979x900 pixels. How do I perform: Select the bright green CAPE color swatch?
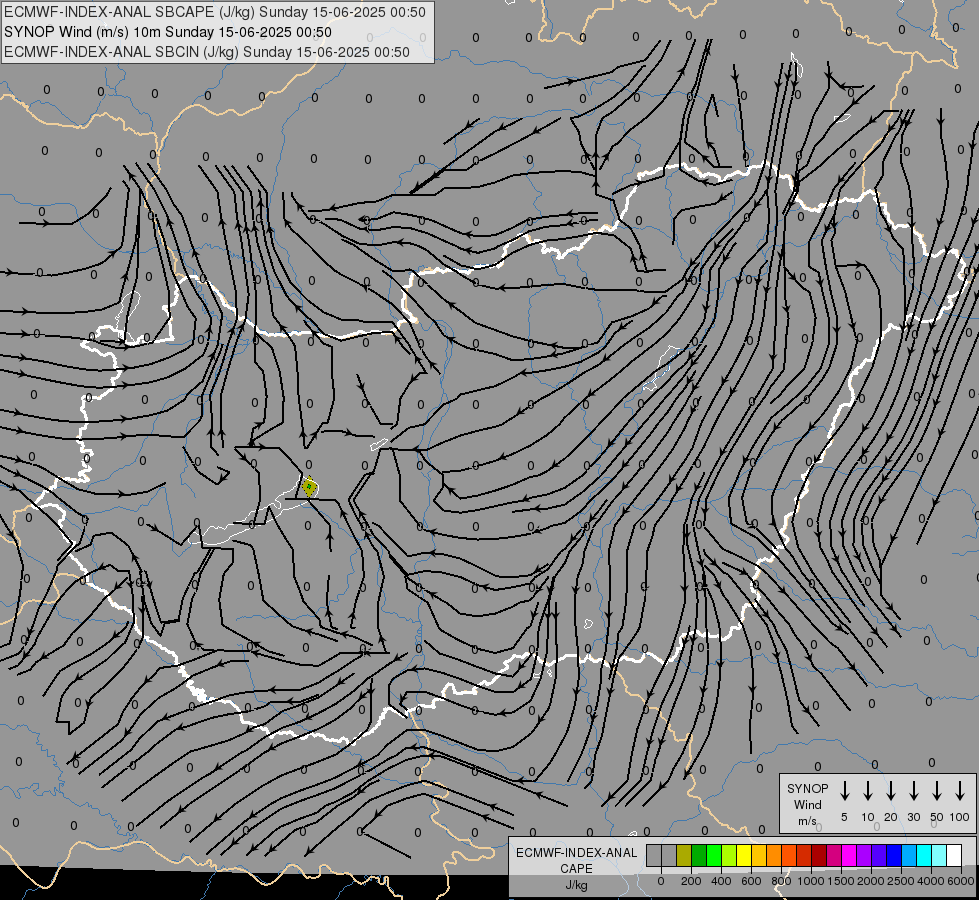click(714, 855)
